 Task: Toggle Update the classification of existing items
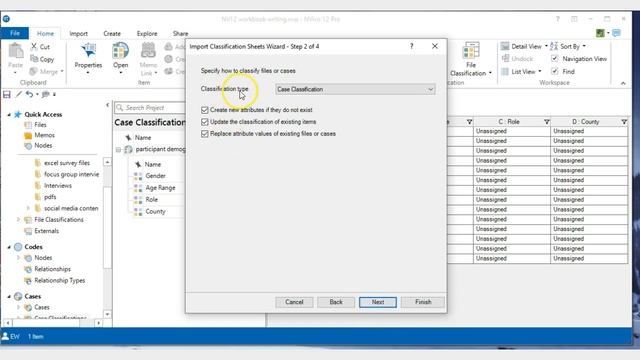(205, 122)
